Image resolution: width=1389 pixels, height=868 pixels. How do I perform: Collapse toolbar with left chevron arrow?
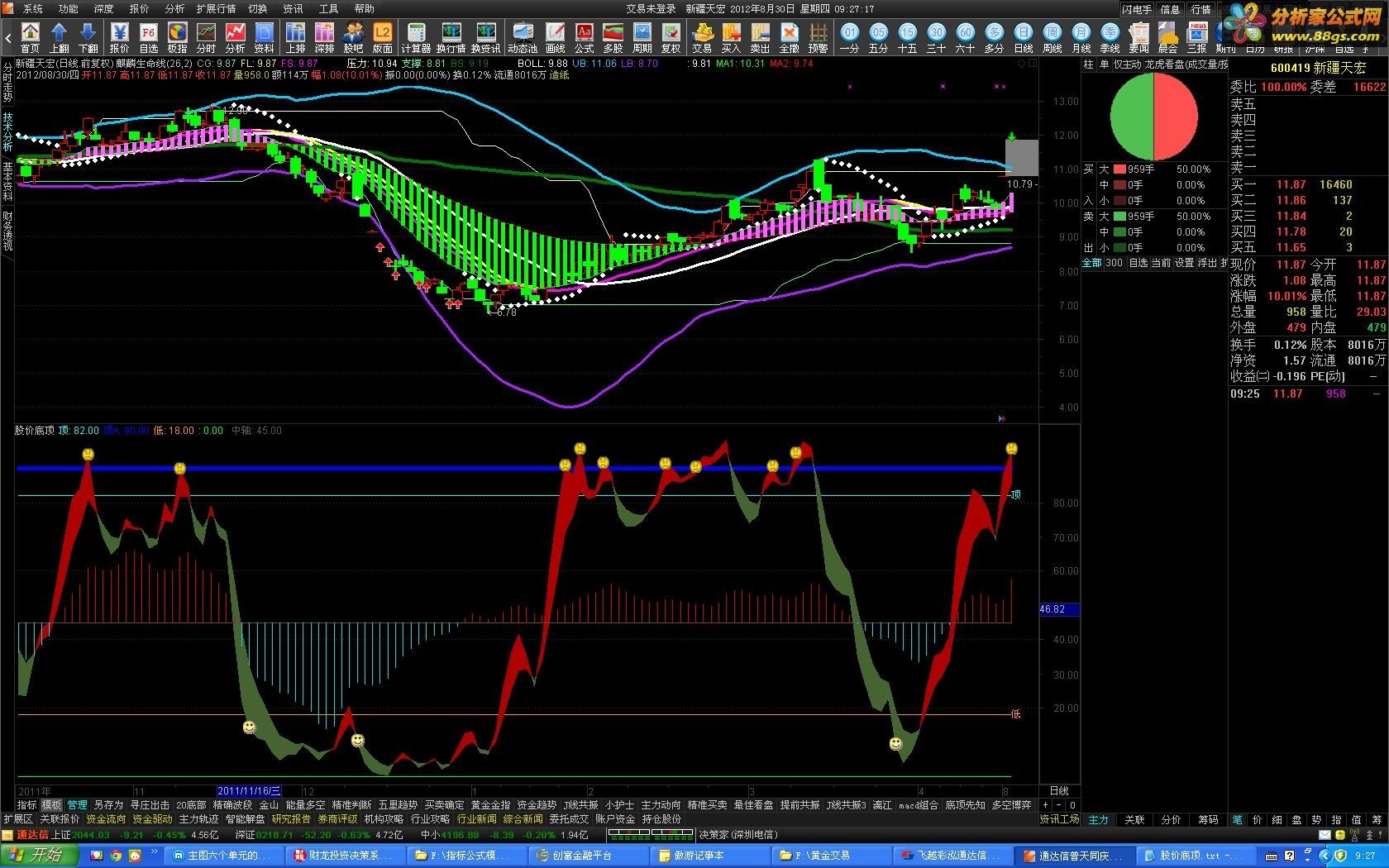[x=9, y=38]
